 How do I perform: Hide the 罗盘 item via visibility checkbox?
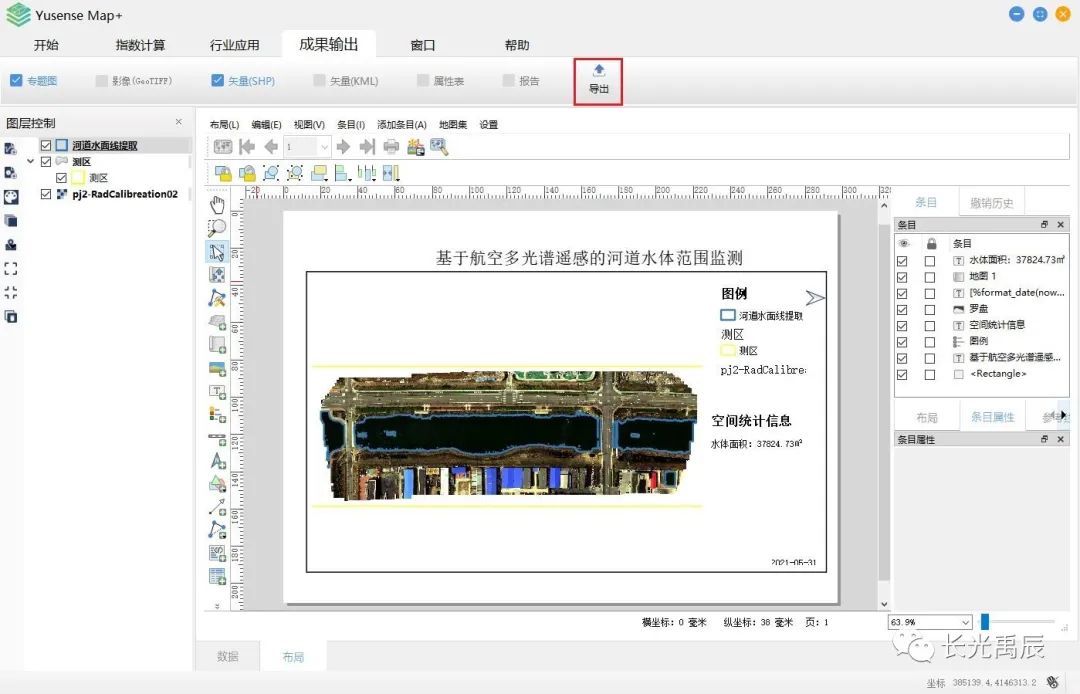pyautogui.click(x=903, y=309)
